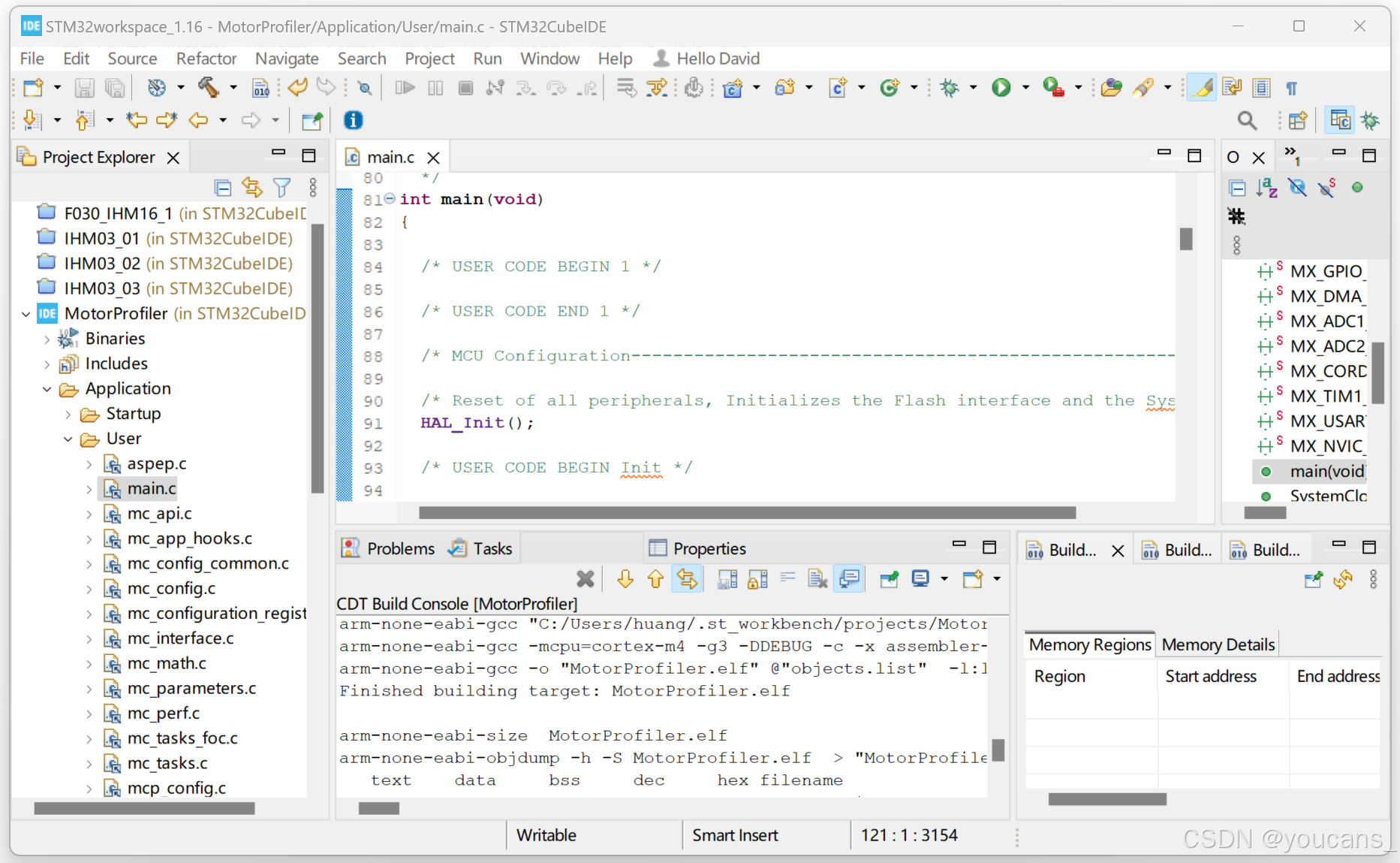
Task: Toggle Hide Static Members in Outline view
Action: pyautogui.click(x=1326, y=188)
